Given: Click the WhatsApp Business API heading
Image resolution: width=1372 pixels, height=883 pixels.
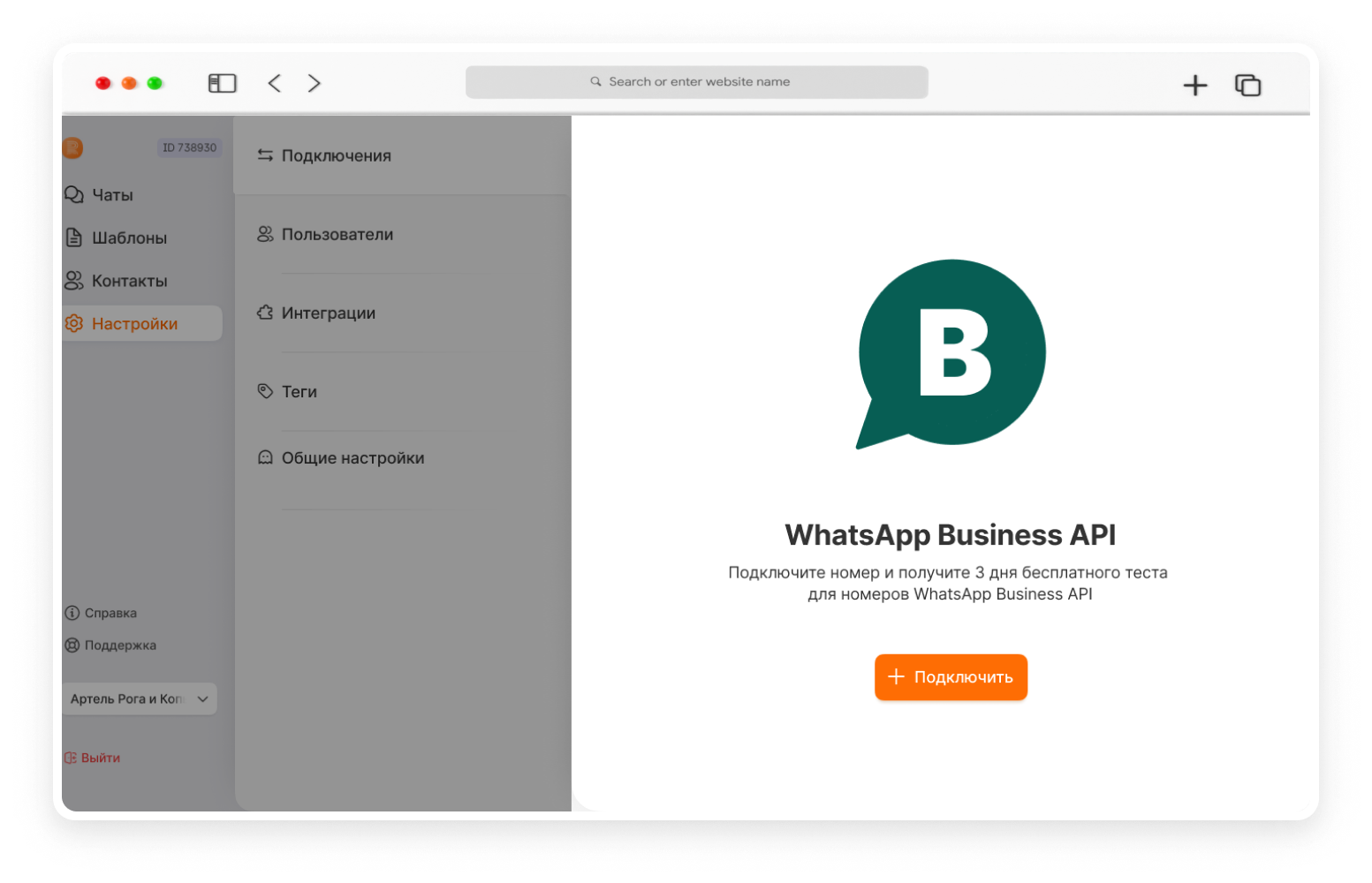Looking at the screenshot, I should click(x=951, y=535).
